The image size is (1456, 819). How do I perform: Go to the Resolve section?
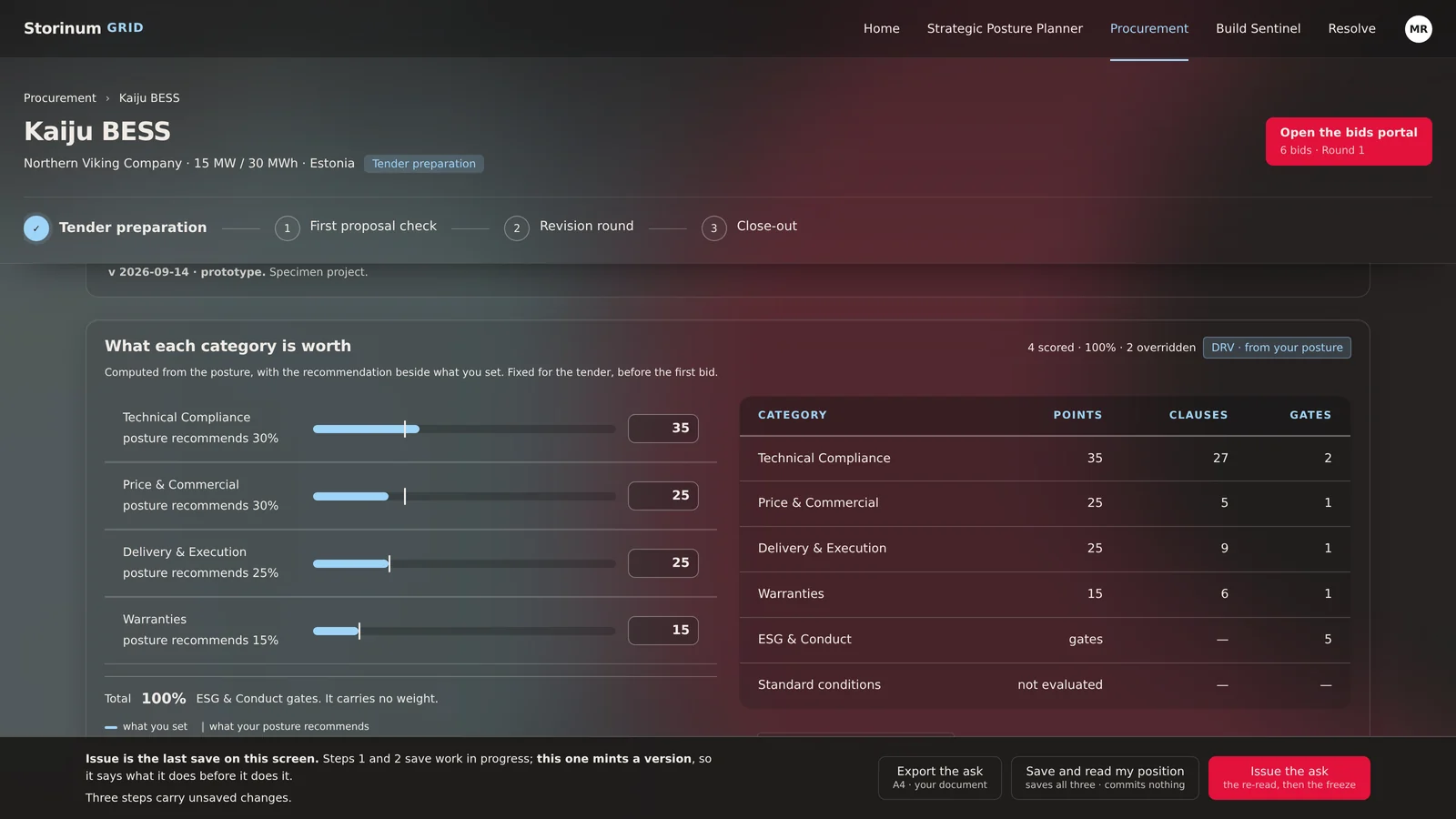tap(1351, 28)
